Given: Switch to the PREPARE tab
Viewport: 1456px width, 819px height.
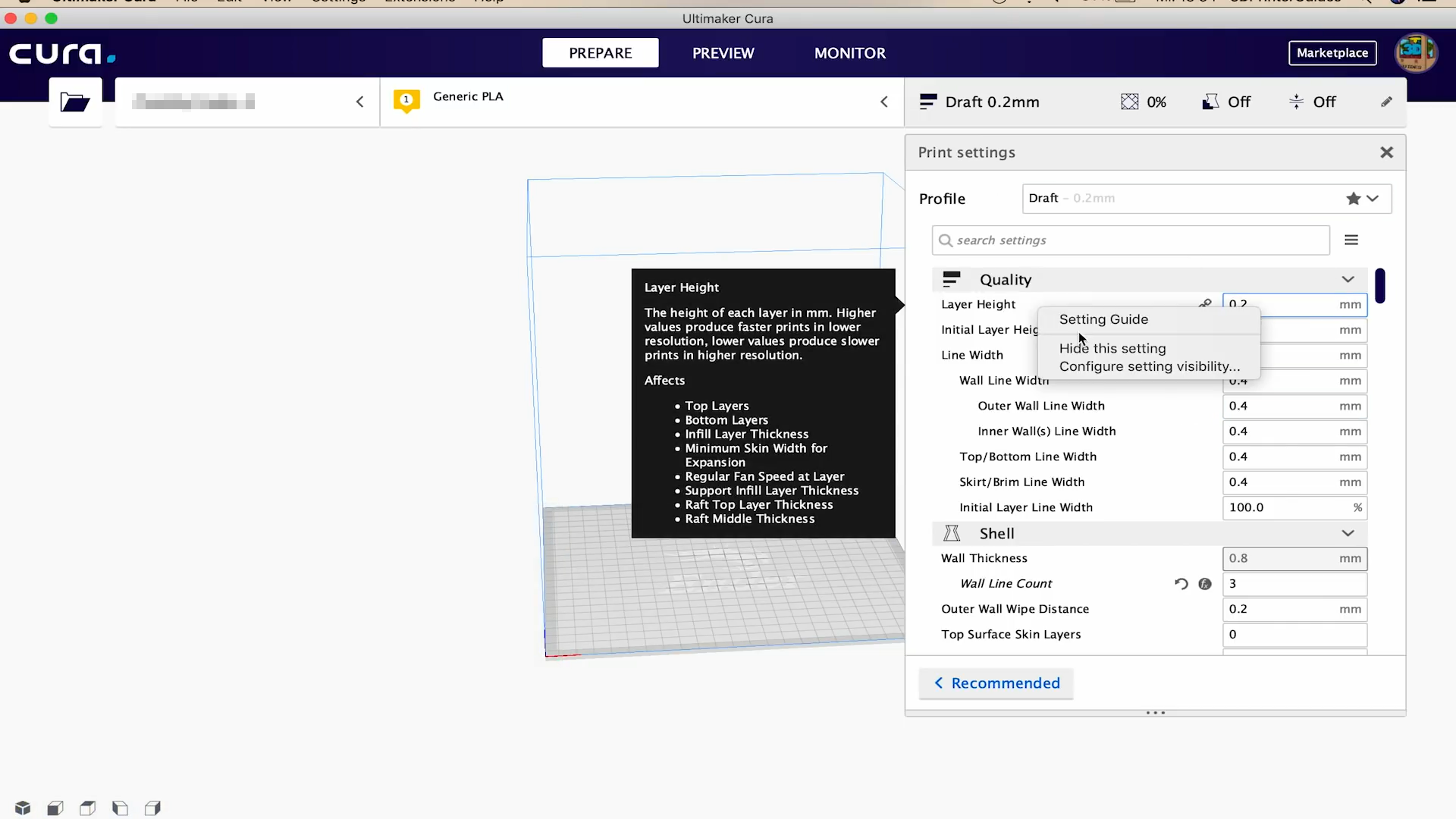Looking at the screenshot, I should click(x=601, y=53).
